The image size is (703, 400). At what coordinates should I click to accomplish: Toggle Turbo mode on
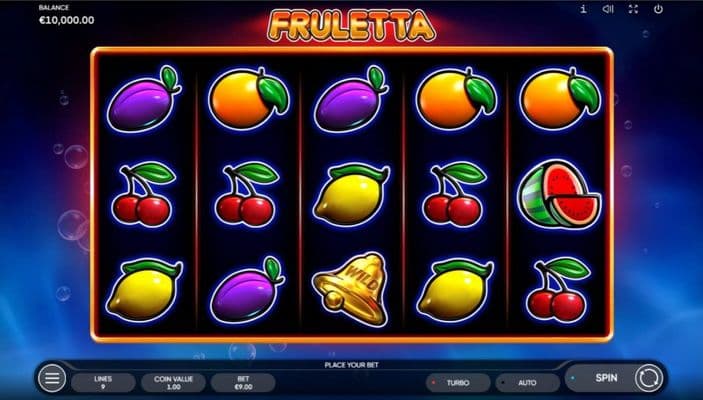(x=458, y=383)
